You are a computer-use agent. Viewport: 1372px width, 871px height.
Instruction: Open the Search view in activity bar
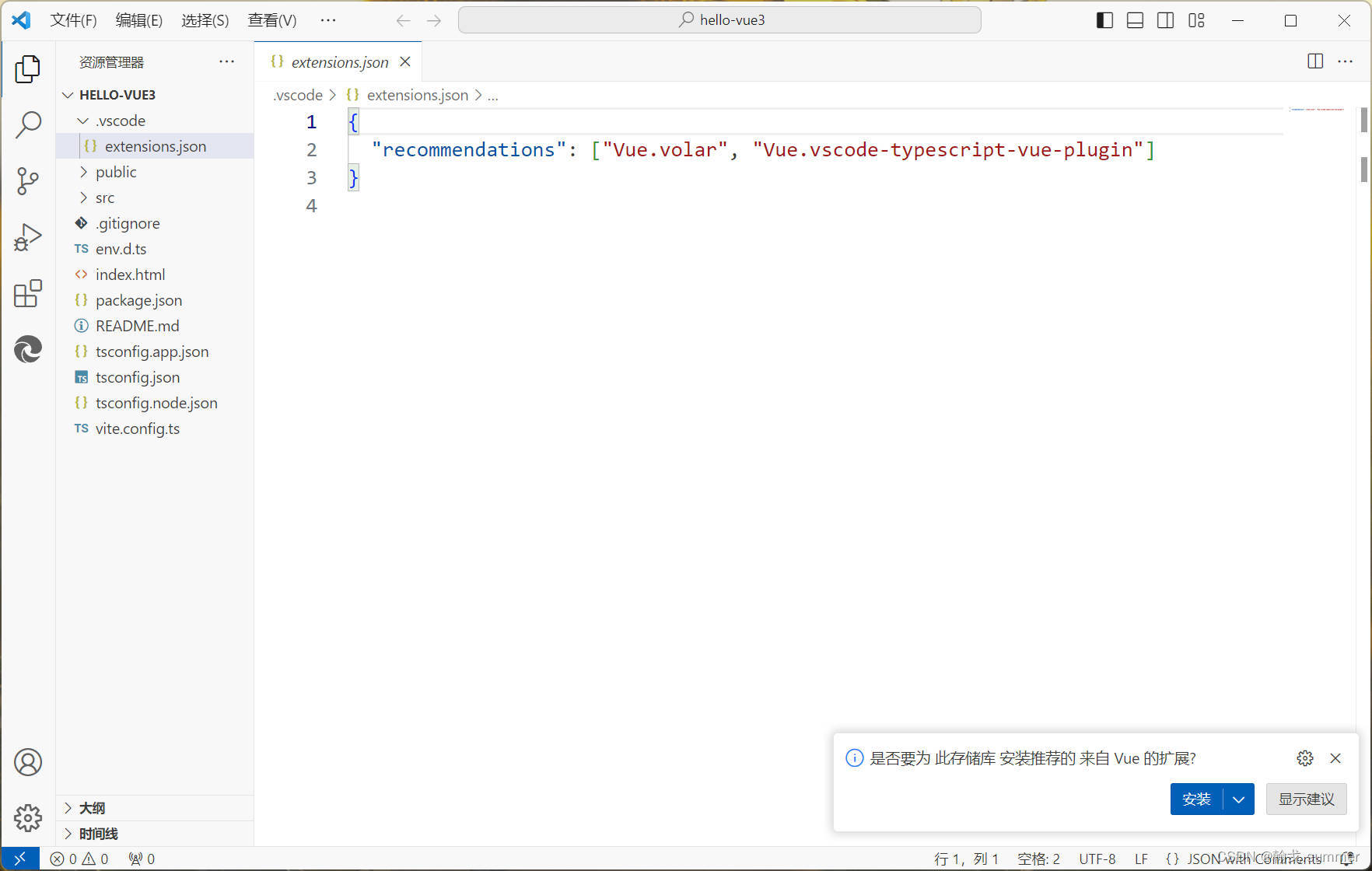coord(28,124)
